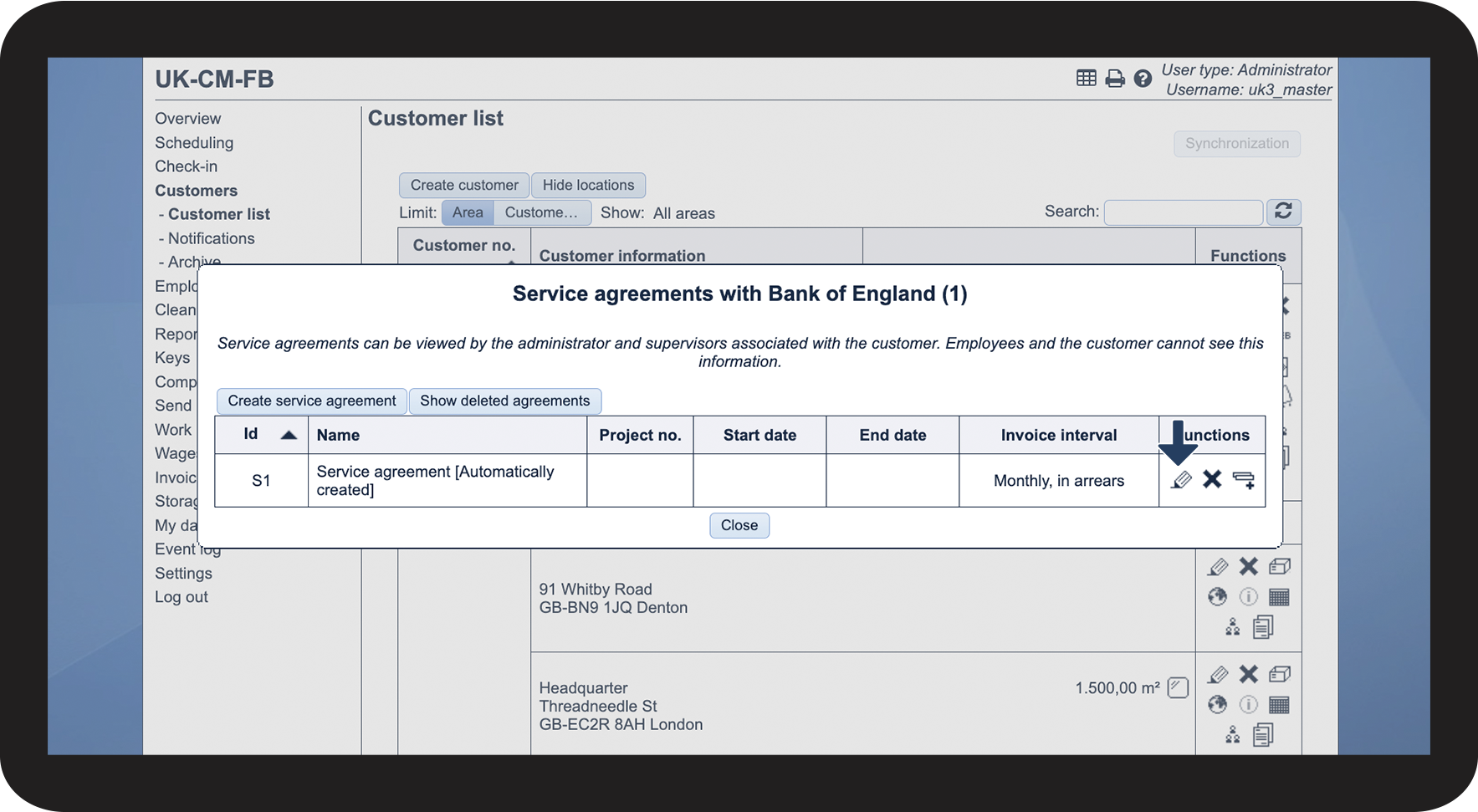Viewport: 1478px width, 812px height.
Task: Open help with the question mark icon
Action: [1143, 79]
